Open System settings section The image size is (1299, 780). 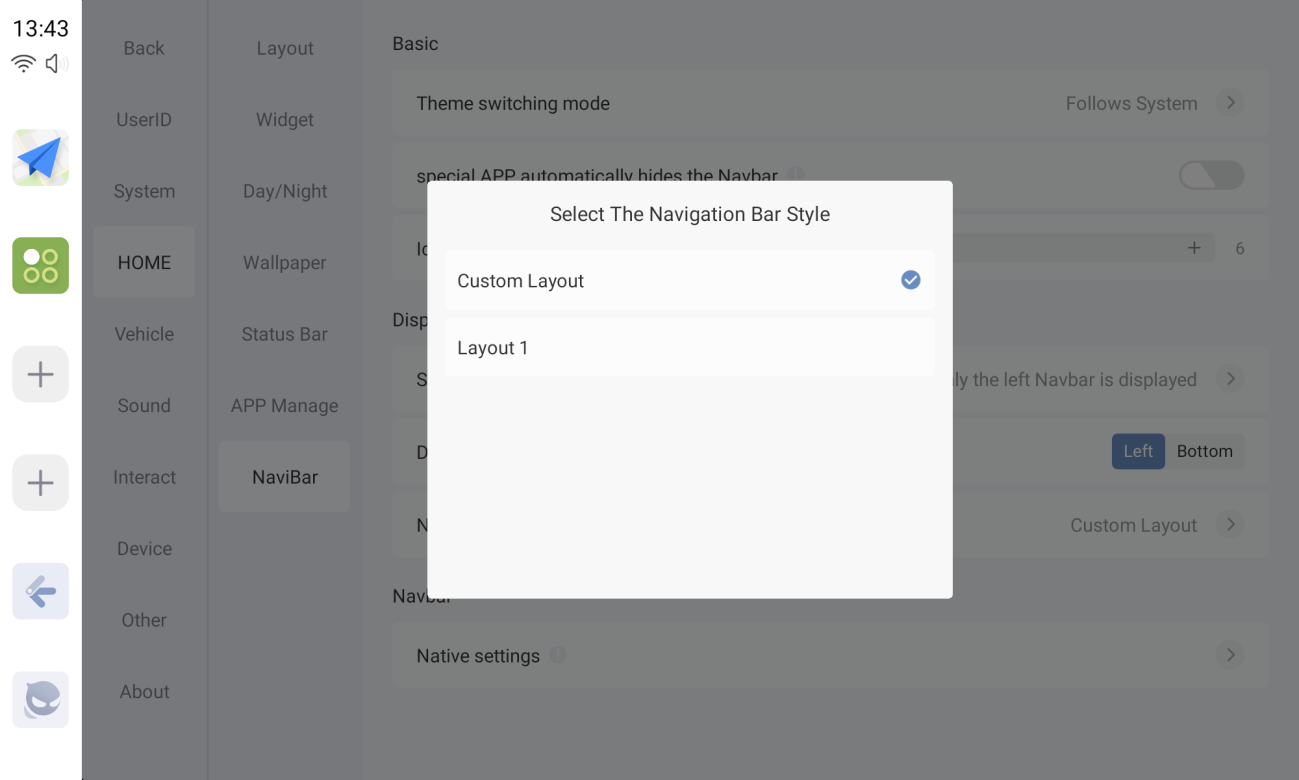pyautogui.click(x=144, y=191)
